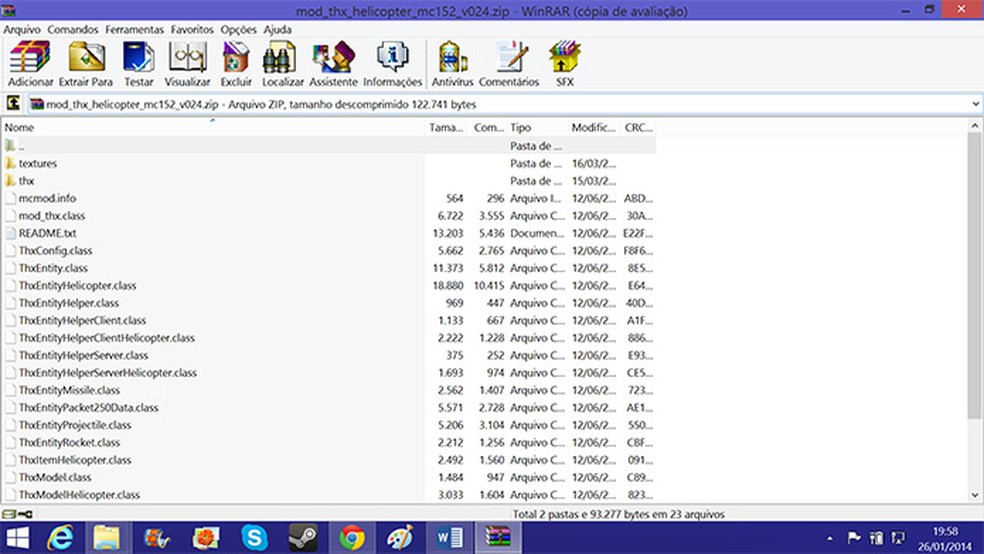Image resolution: width=984 pixels, height=554 pixels.
Task: Select ThxEntityHelperClient.class file
Action: (x=82, y=321)
